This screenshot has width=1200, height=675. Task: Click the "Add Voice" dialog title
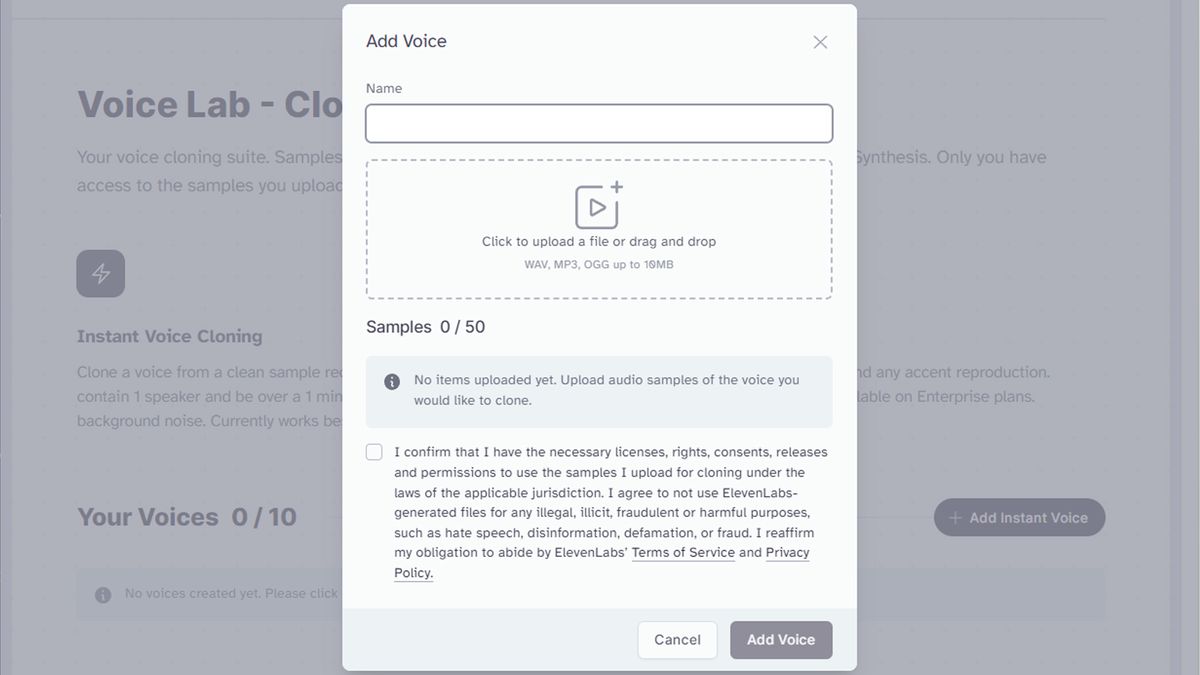tap(406, 41)
